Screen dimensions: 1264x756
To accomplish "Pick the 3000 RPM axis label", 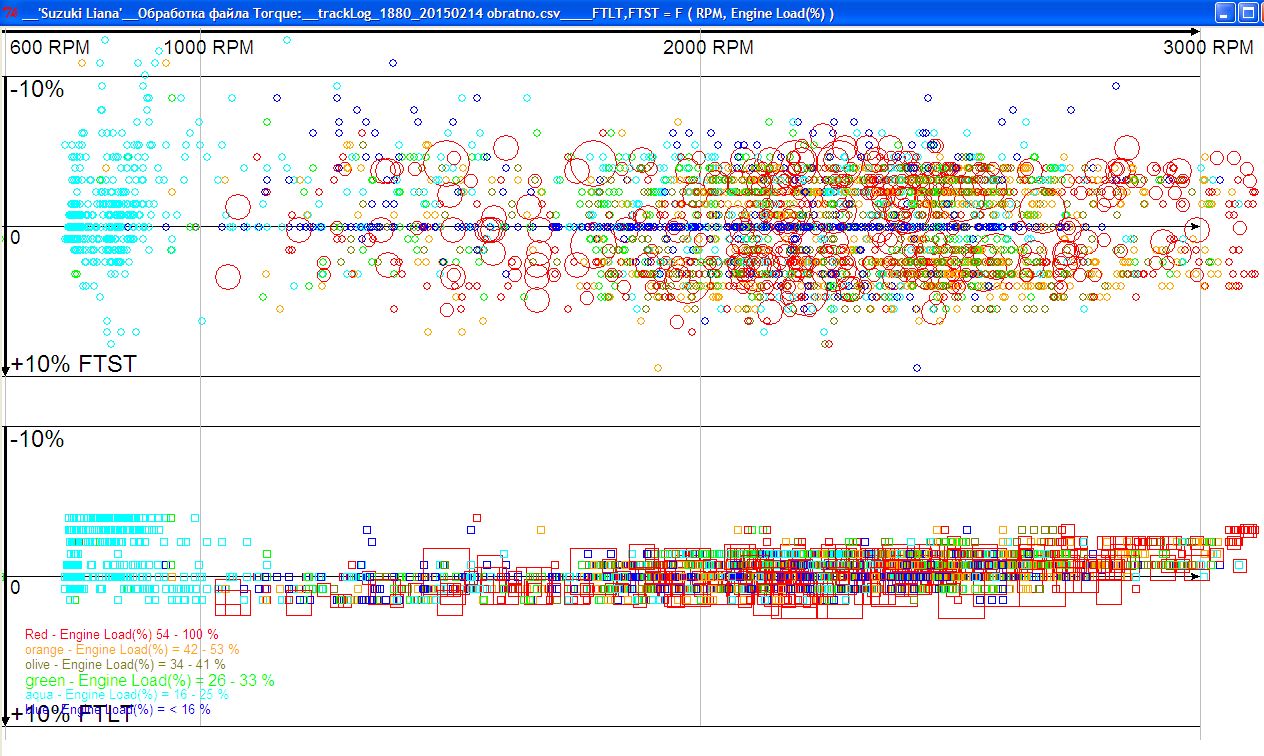I will pos(1208,48).
